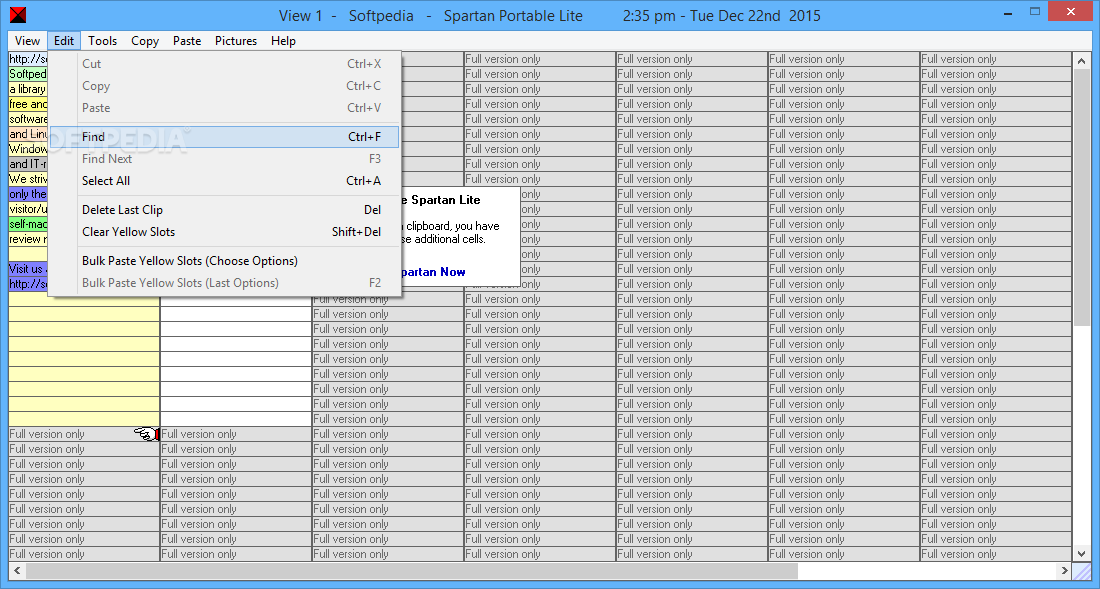
Task: Select the 'a library' clip cell
Action: pos(28,89)
